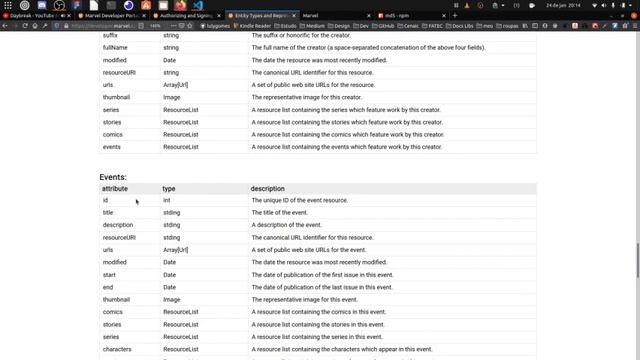Open the Firefox icon in the top bar
640x360 pixels.
[180, 5]
